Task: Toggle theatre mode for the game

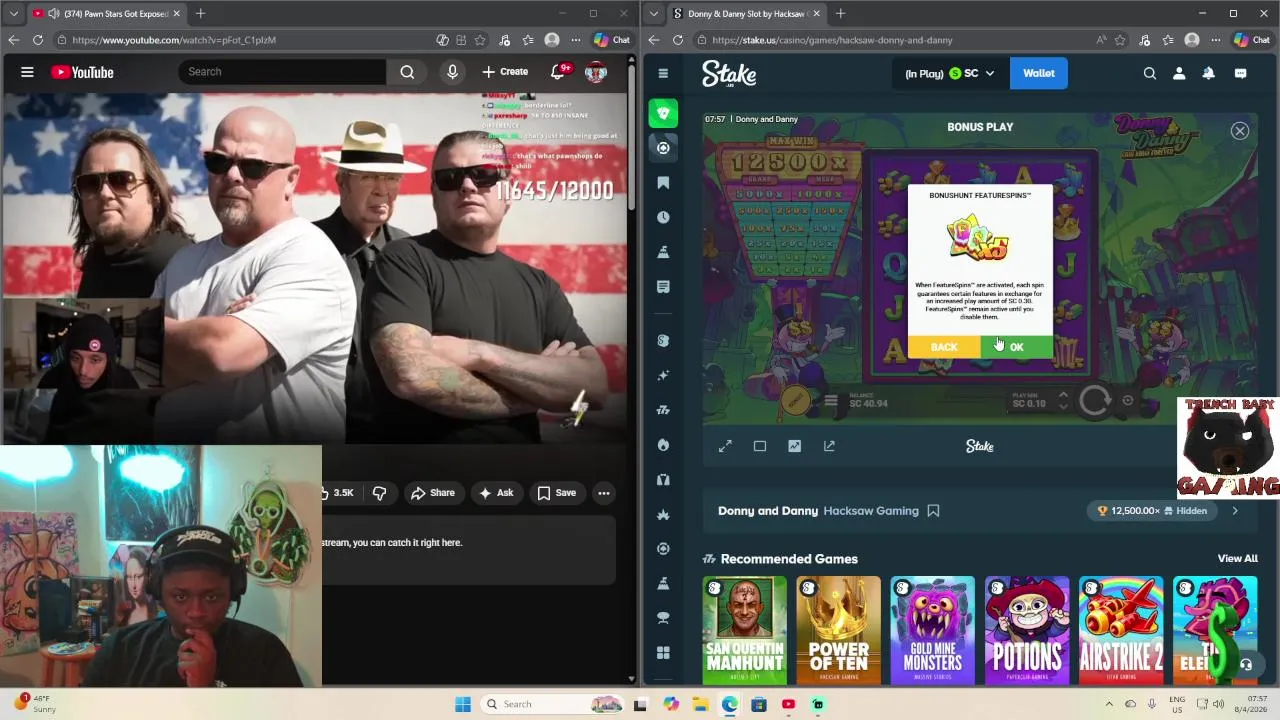Action: pos(760,446)
